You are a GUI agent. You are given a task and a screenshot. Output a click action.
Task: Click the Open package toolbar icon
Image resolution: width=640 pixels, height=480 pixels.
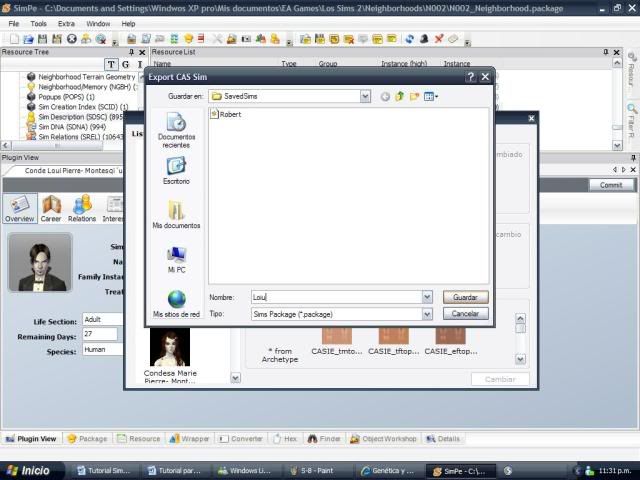(x=28, y=39)
